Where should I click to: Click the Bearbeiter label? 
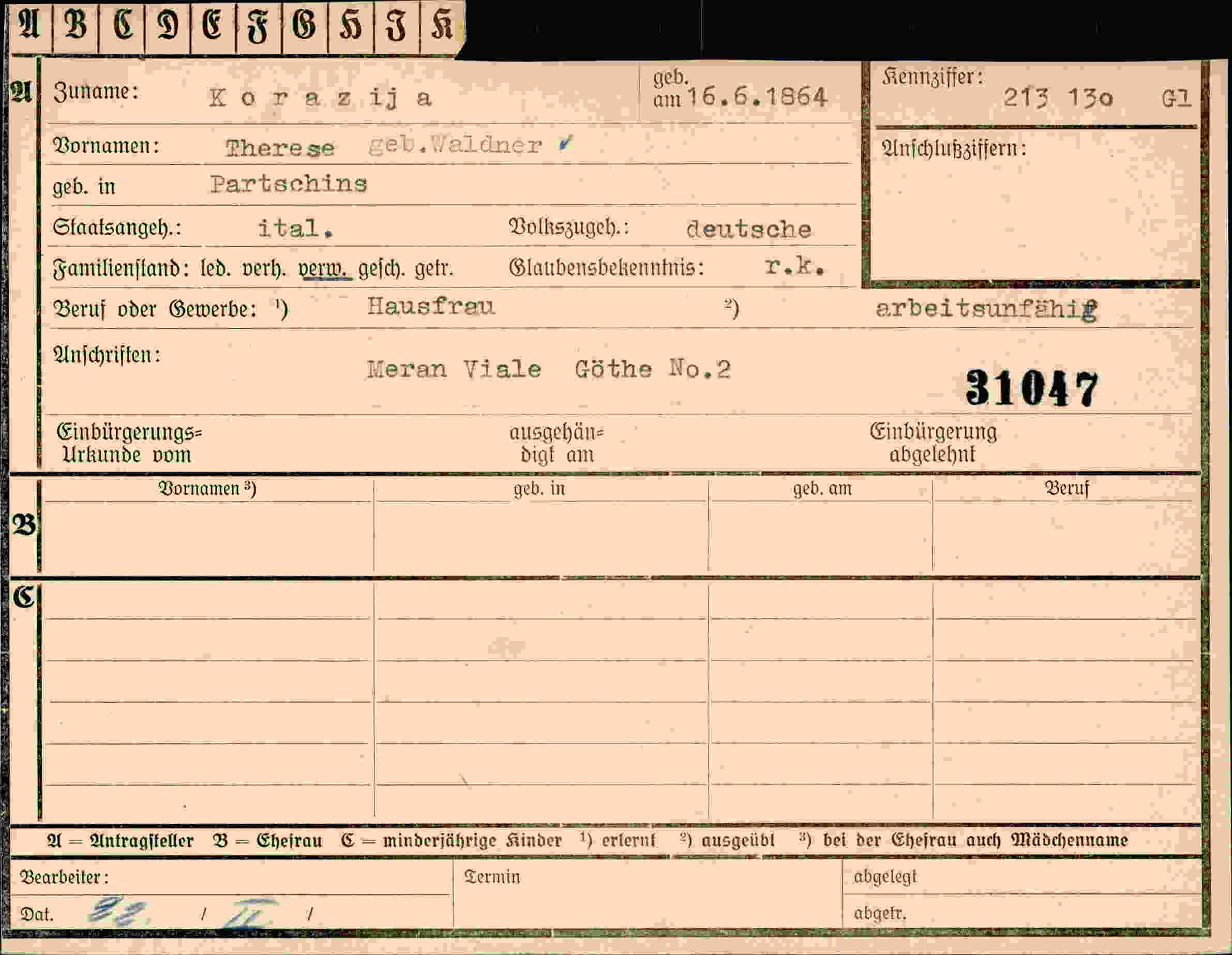click(64, 878)
